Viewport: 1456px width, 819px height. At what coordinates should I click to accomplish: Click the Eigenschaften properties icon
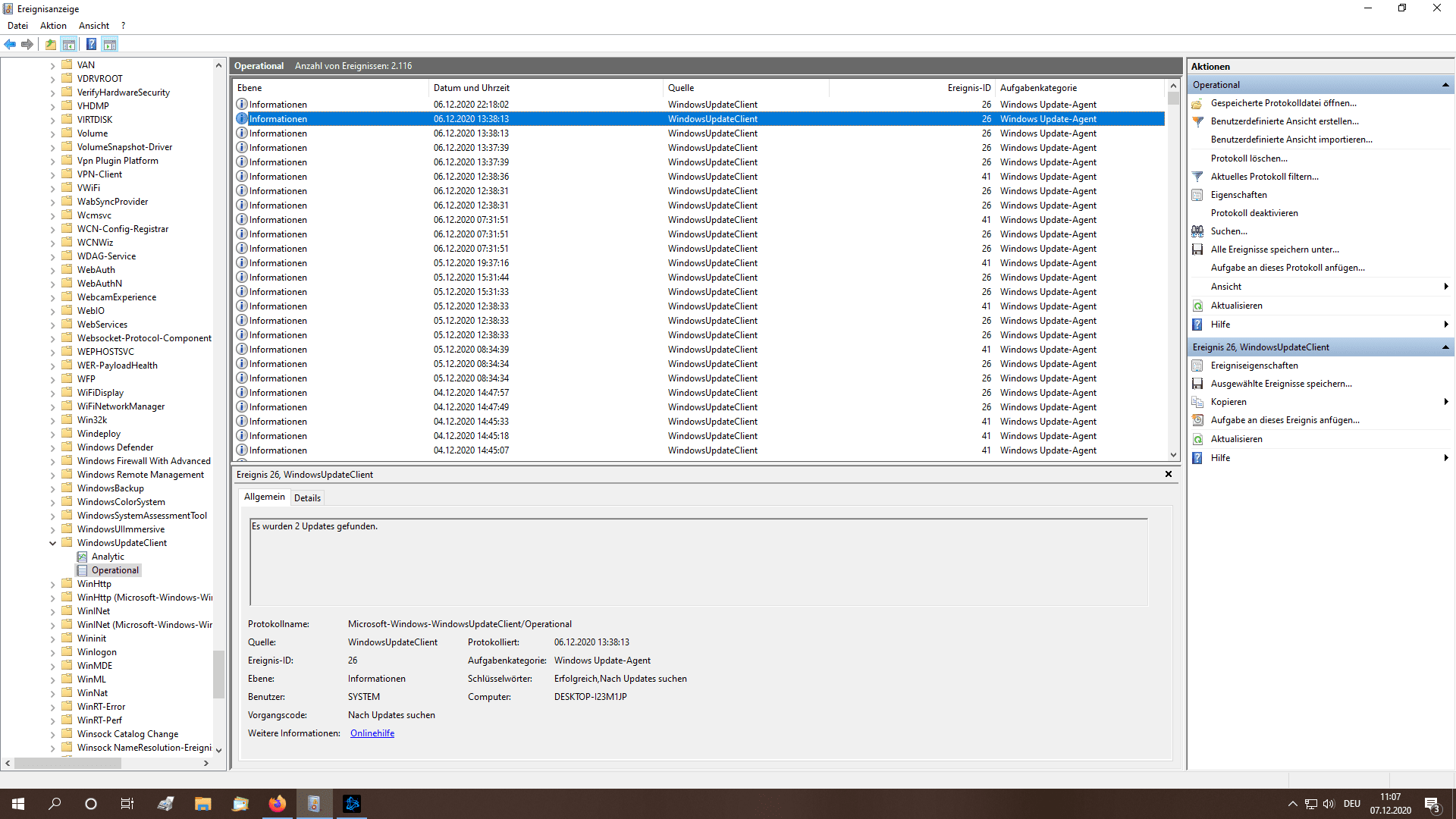click(1197, 195)
